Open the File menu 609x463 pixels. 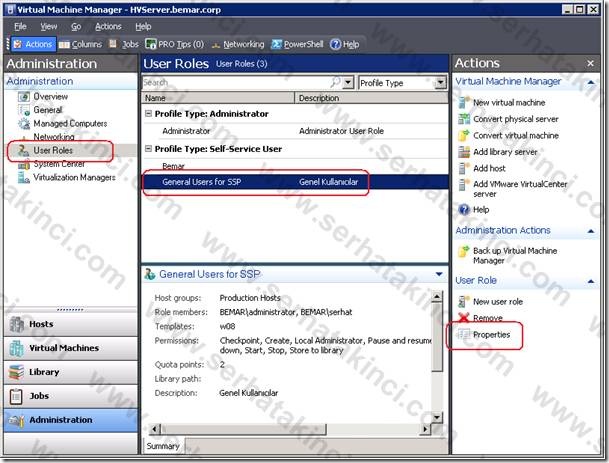tap(20, 26)
